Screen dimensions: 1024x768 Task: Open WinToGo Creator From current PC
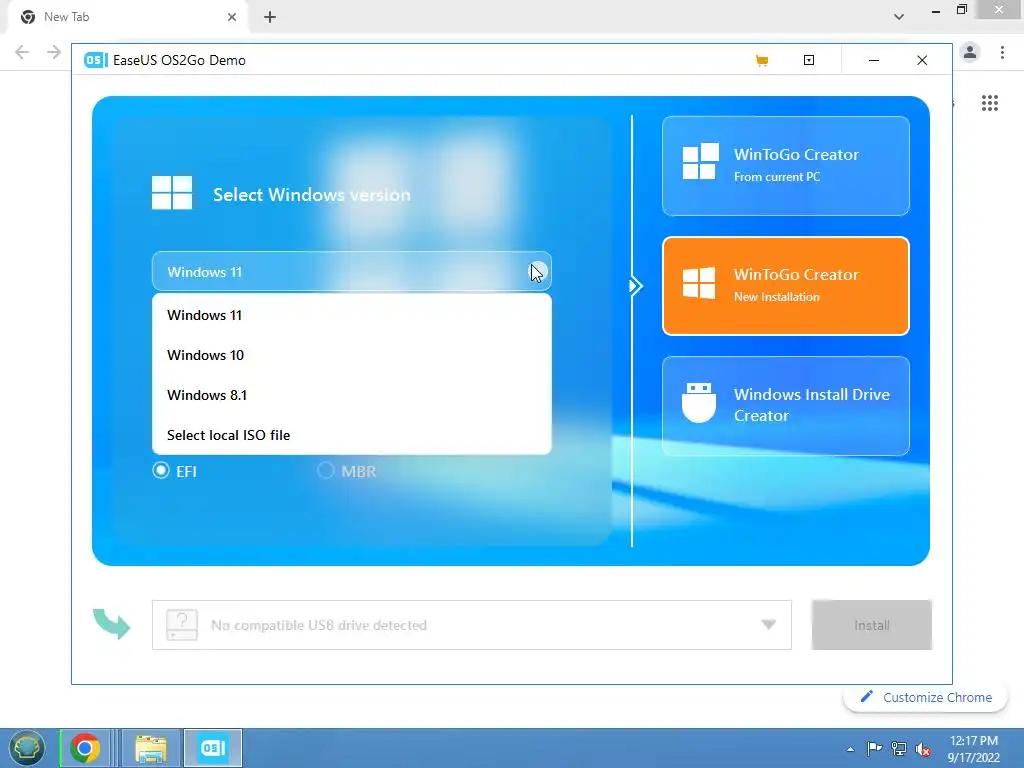(x=786, y=166)
